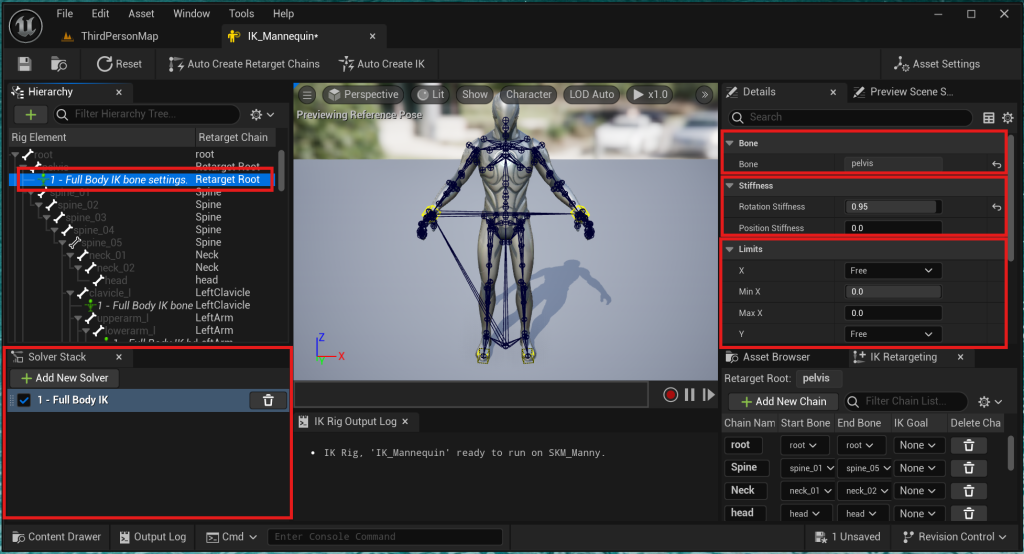Viewport: 1024px width, 554px height.
Task: Click the step forward playback button
Action: click(709, 395)
